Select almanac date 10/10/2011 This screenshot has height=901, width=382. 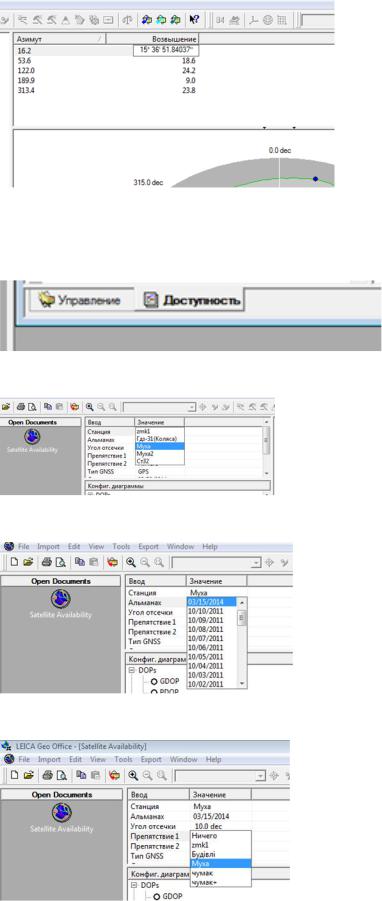tap(212, 611)
